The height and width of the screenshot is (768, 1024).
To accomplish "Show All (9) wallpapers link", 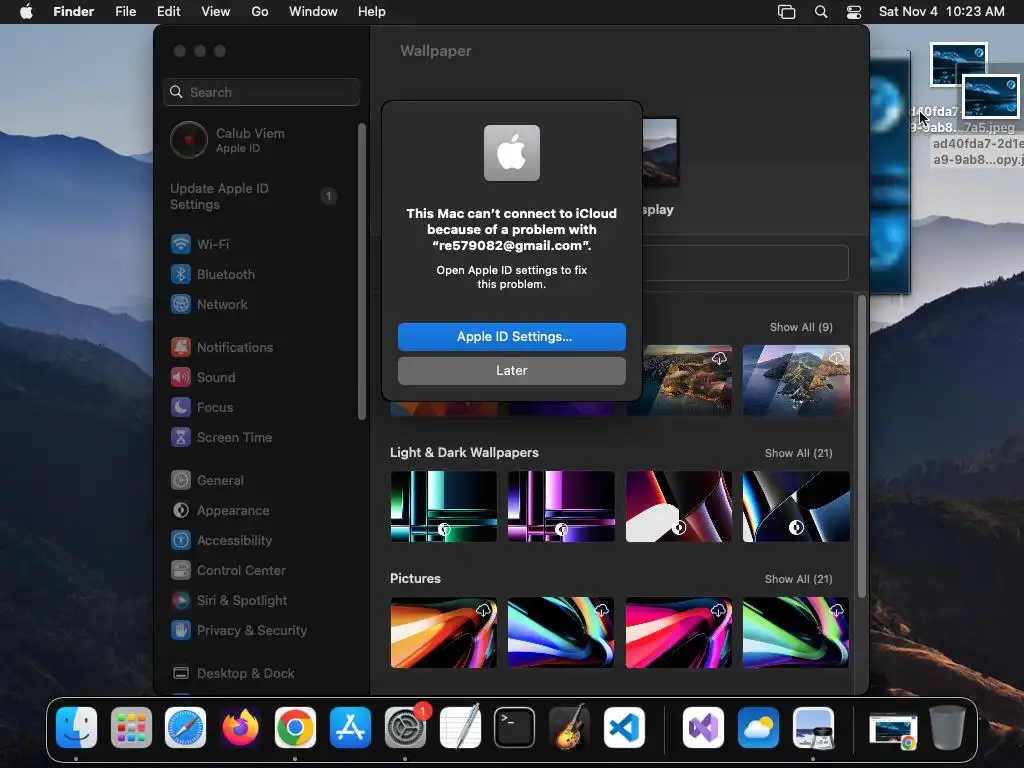I will (x=801, y=327).
